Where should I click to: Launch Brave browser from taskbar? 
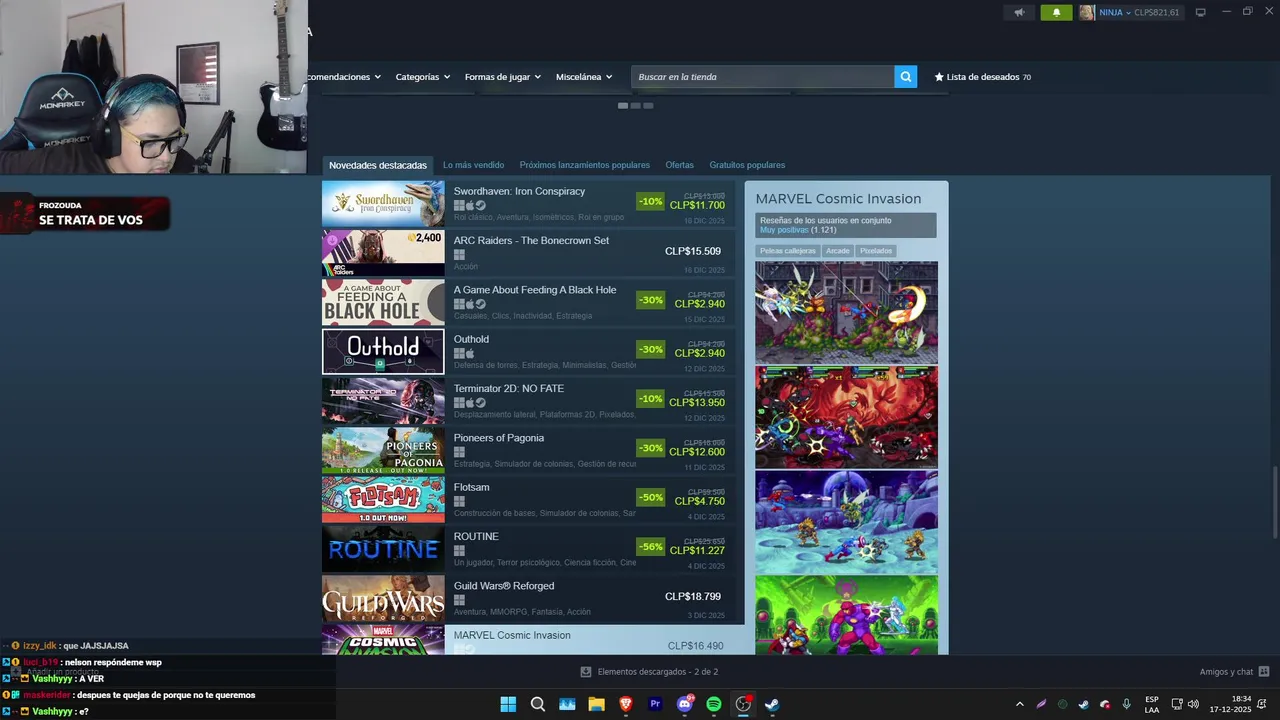pos(626,704)
